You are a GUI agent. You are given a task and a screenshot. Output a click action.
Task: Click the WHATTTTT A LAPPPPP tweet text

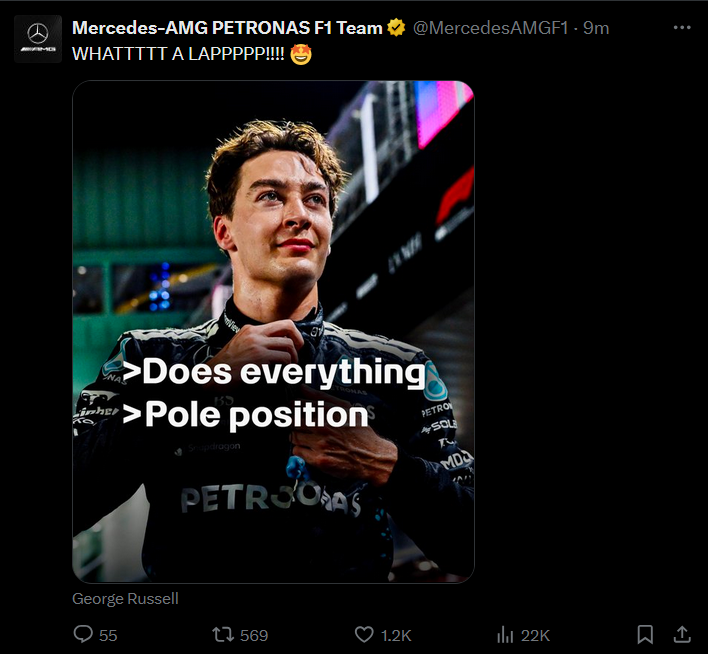click(180, 54)
